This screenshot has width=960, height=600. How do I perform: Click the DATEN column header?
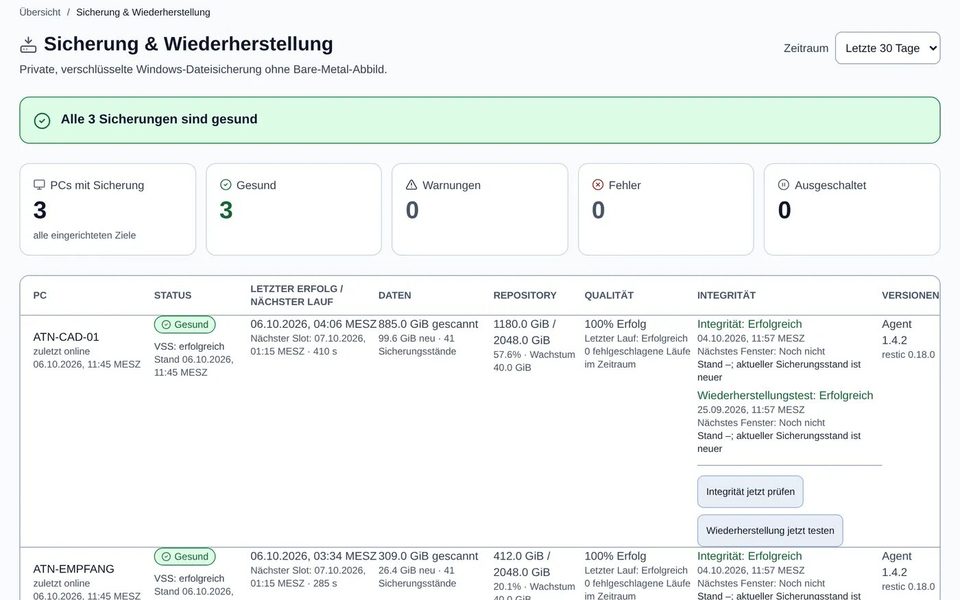point(395,295)
